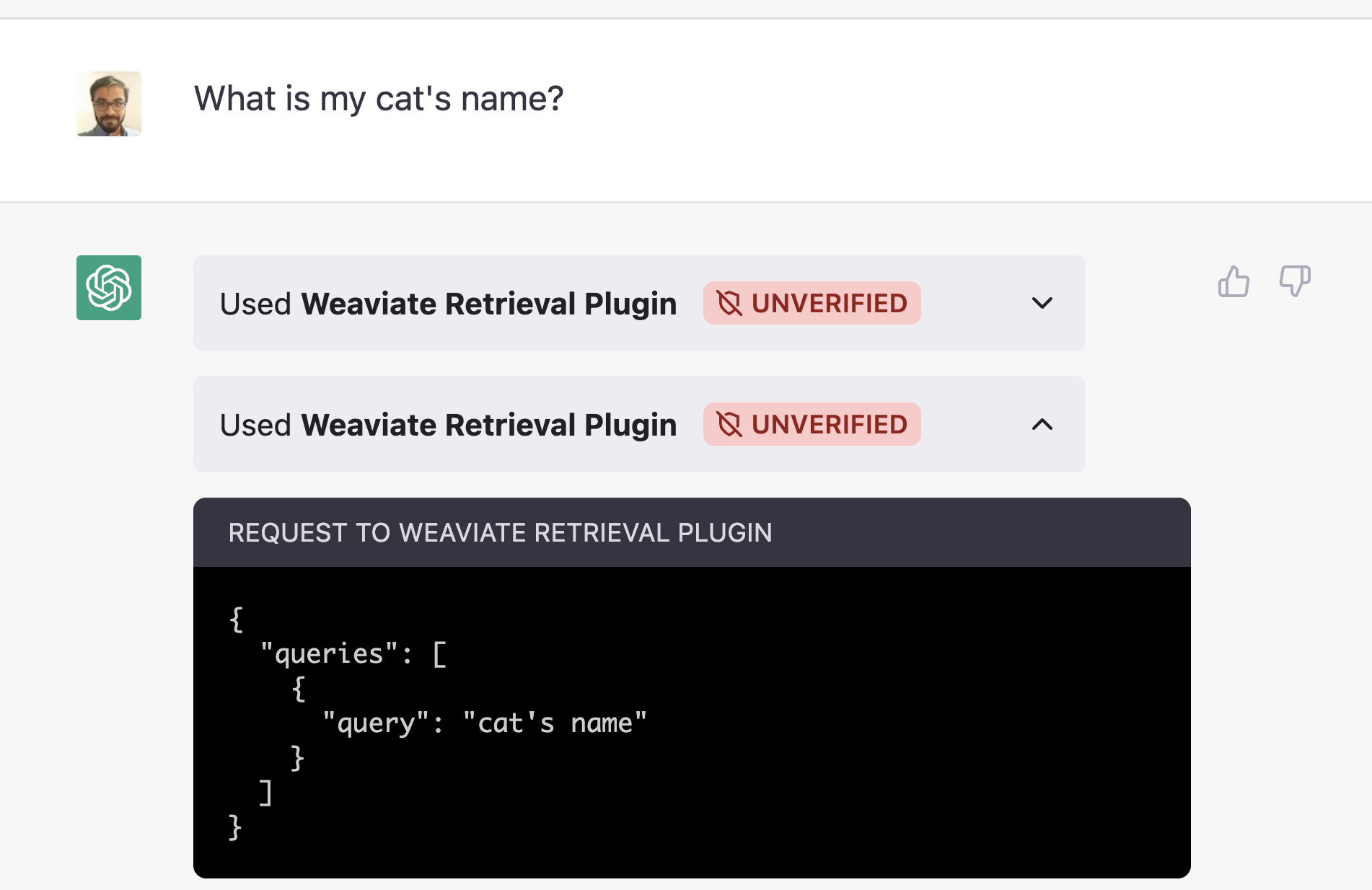Click the closing square bracket in JSON

(265, 793)
